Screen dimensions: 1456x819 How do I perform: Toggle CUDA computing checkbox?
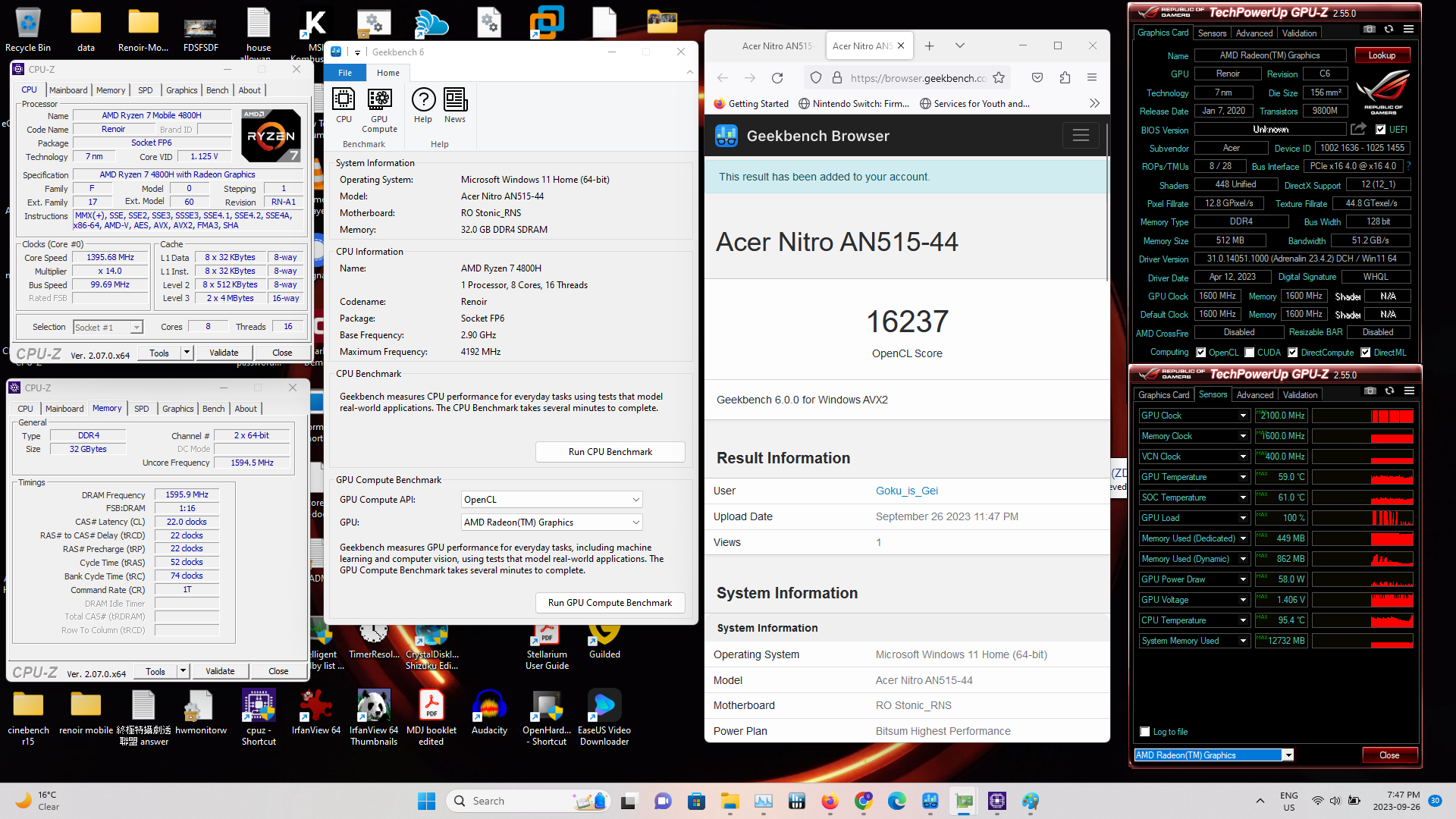point(1248,353)
